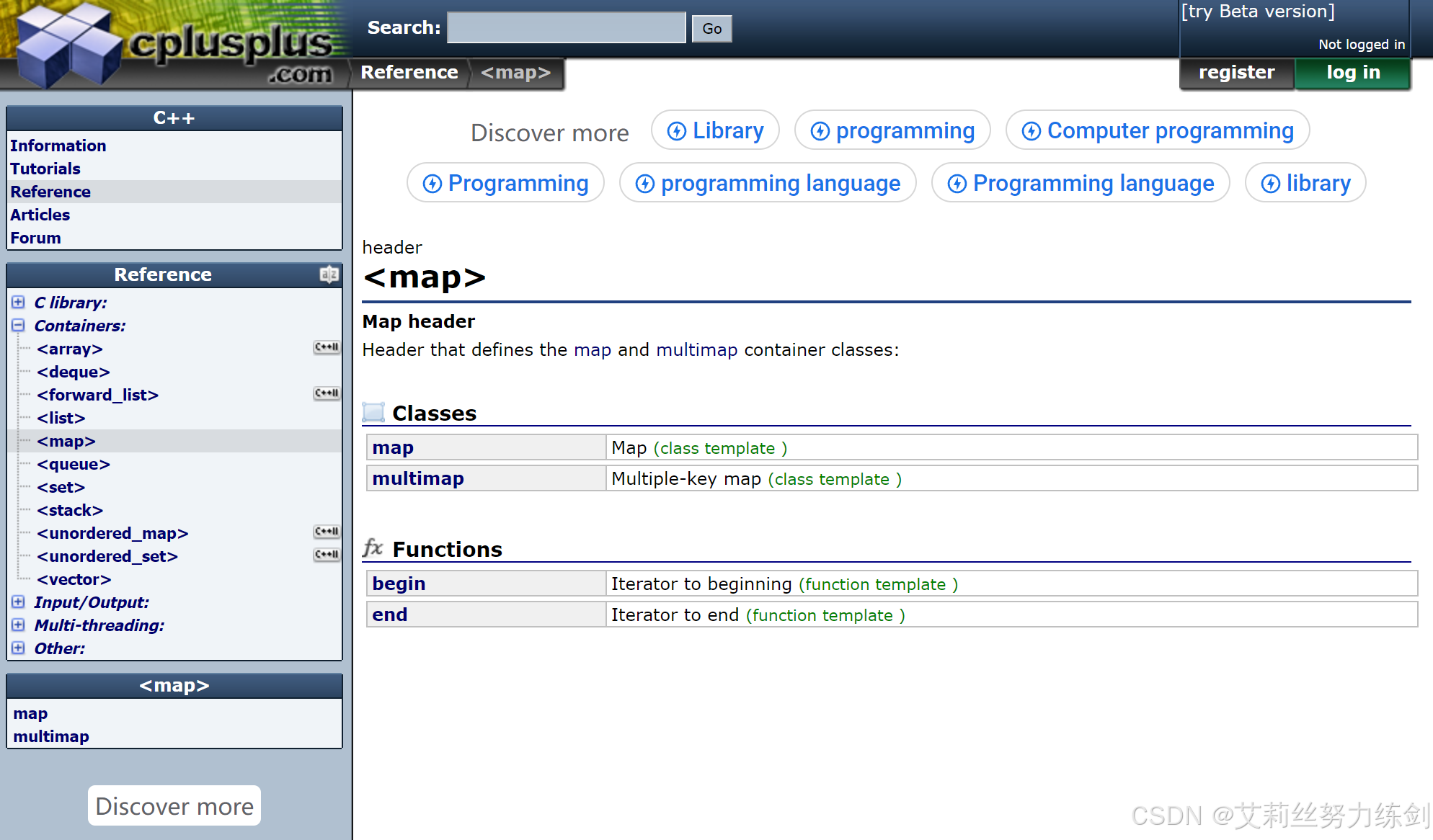
Task: Click the C++11 badge beside forward_list
Action: (326, 393)
